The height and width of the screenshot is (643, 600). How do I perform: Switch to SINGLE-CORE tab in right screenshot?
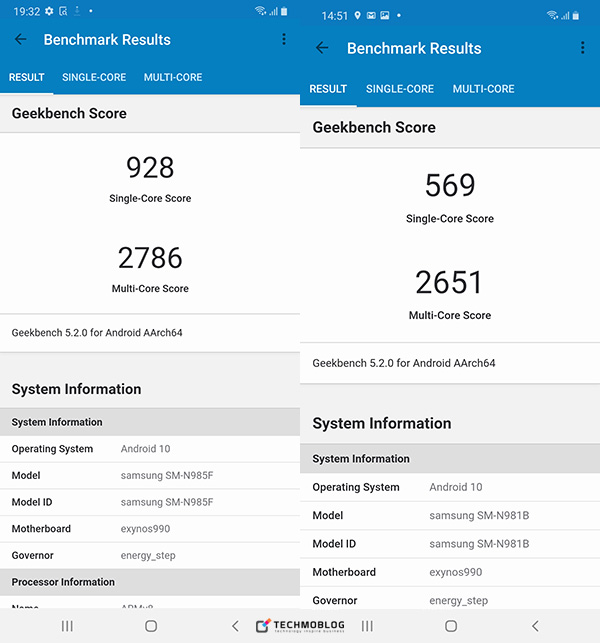click(400, 89)
